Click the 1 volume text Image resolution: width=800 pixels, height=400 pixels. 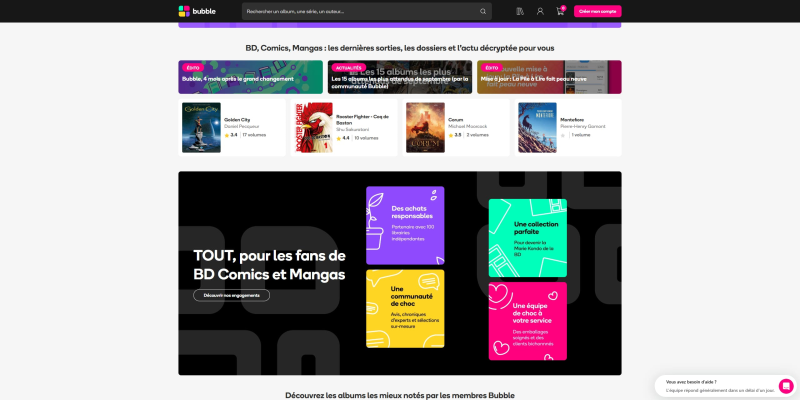(581, 135)
